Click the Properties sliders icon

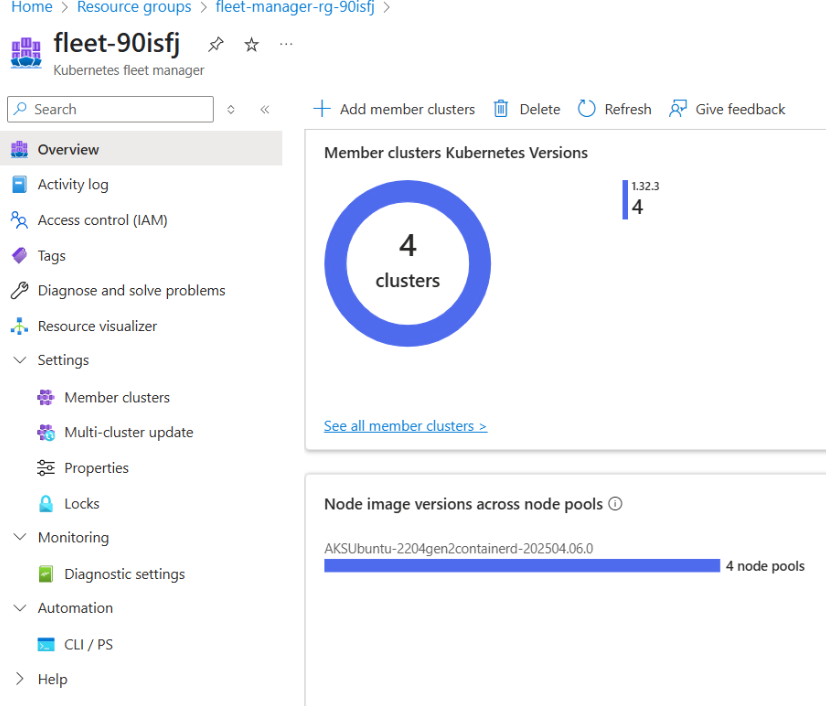coord(46,468)
